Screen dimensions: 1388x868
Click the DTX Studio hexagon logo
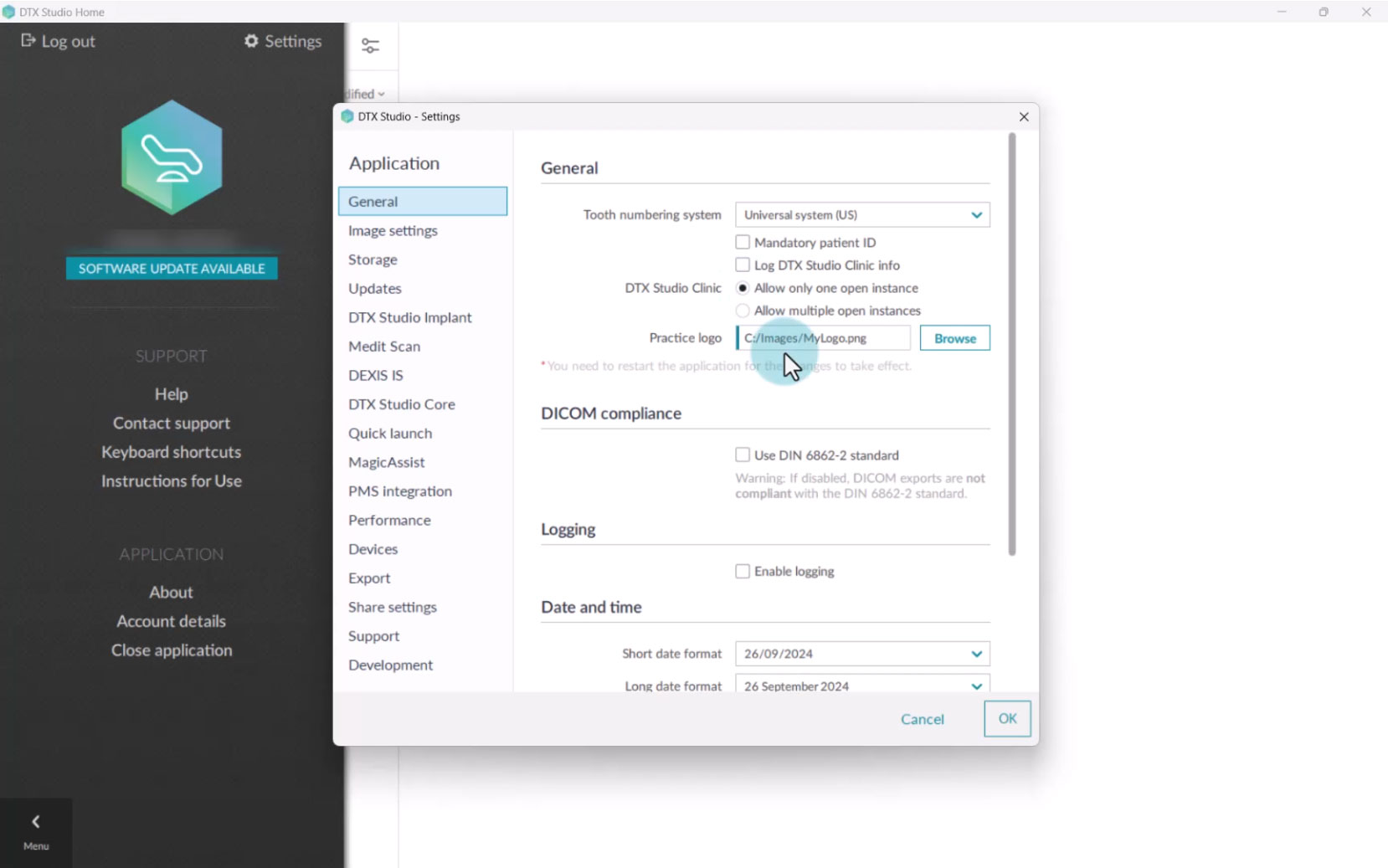point(172,157)
